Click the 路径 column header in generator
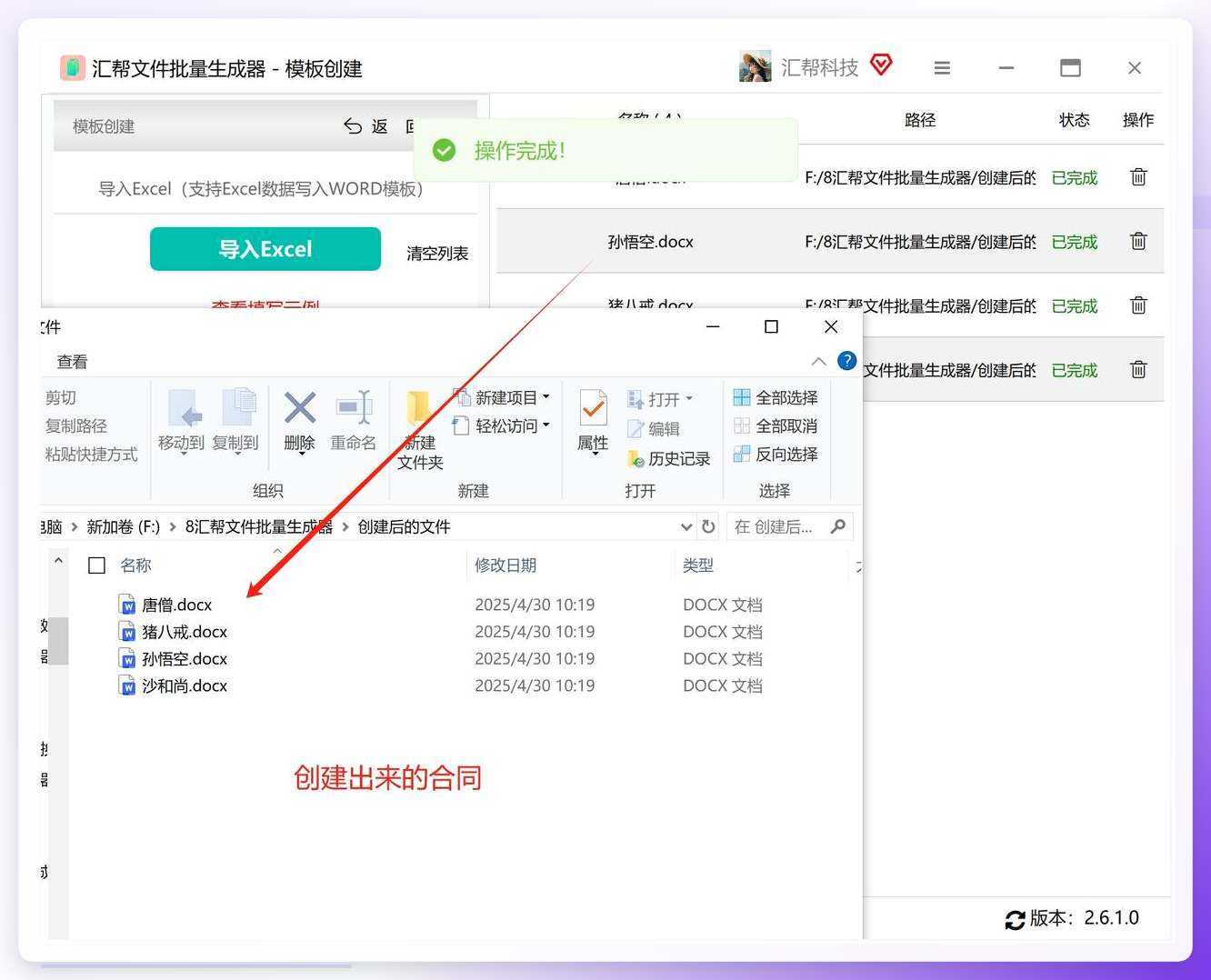The height and width of the screenshot is (980, 1211). coord(920,120)
